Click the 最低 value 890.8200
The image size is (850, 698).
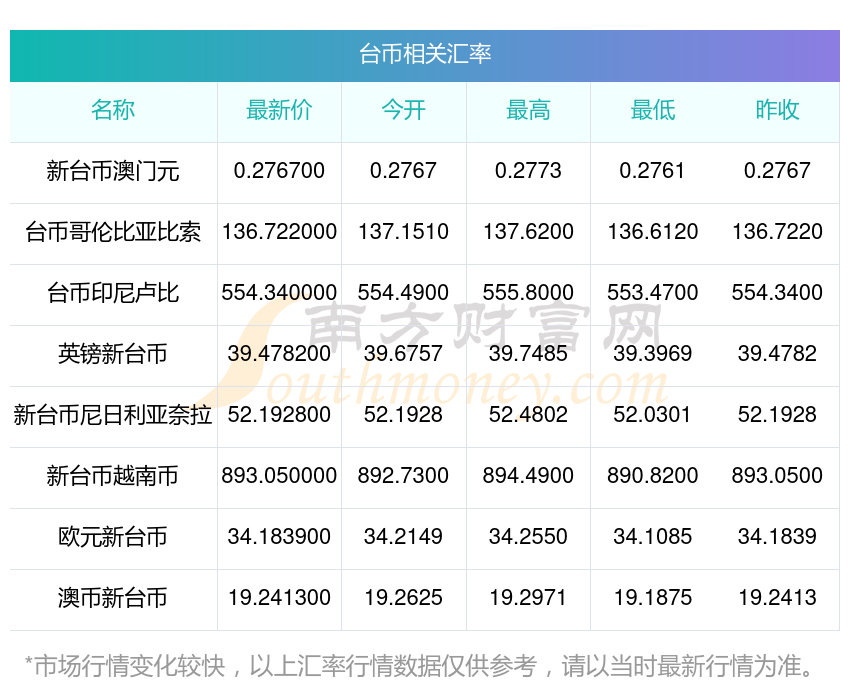coord(653,476)
